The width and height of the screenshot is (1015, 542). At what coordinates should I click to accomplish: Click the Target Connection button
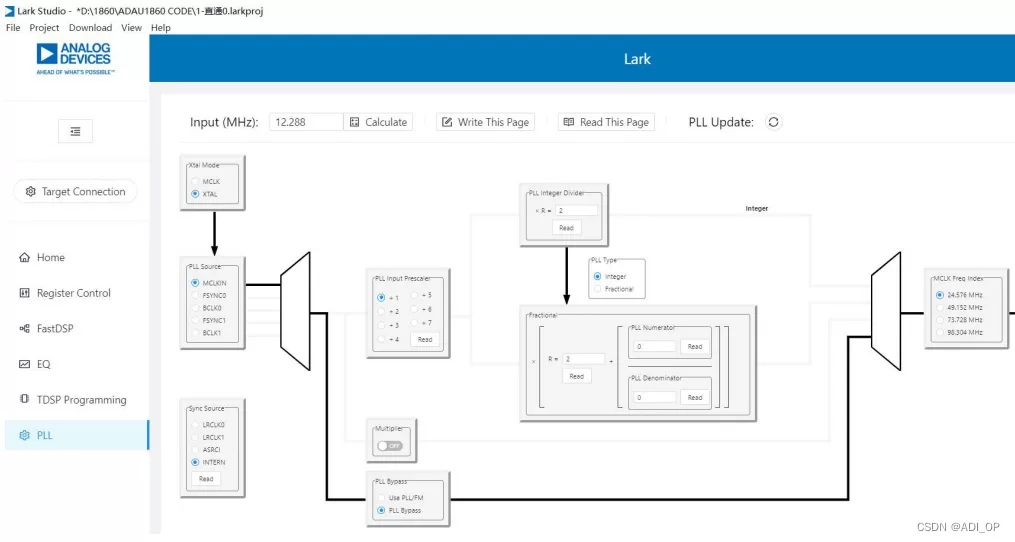[x=75, y=192]
